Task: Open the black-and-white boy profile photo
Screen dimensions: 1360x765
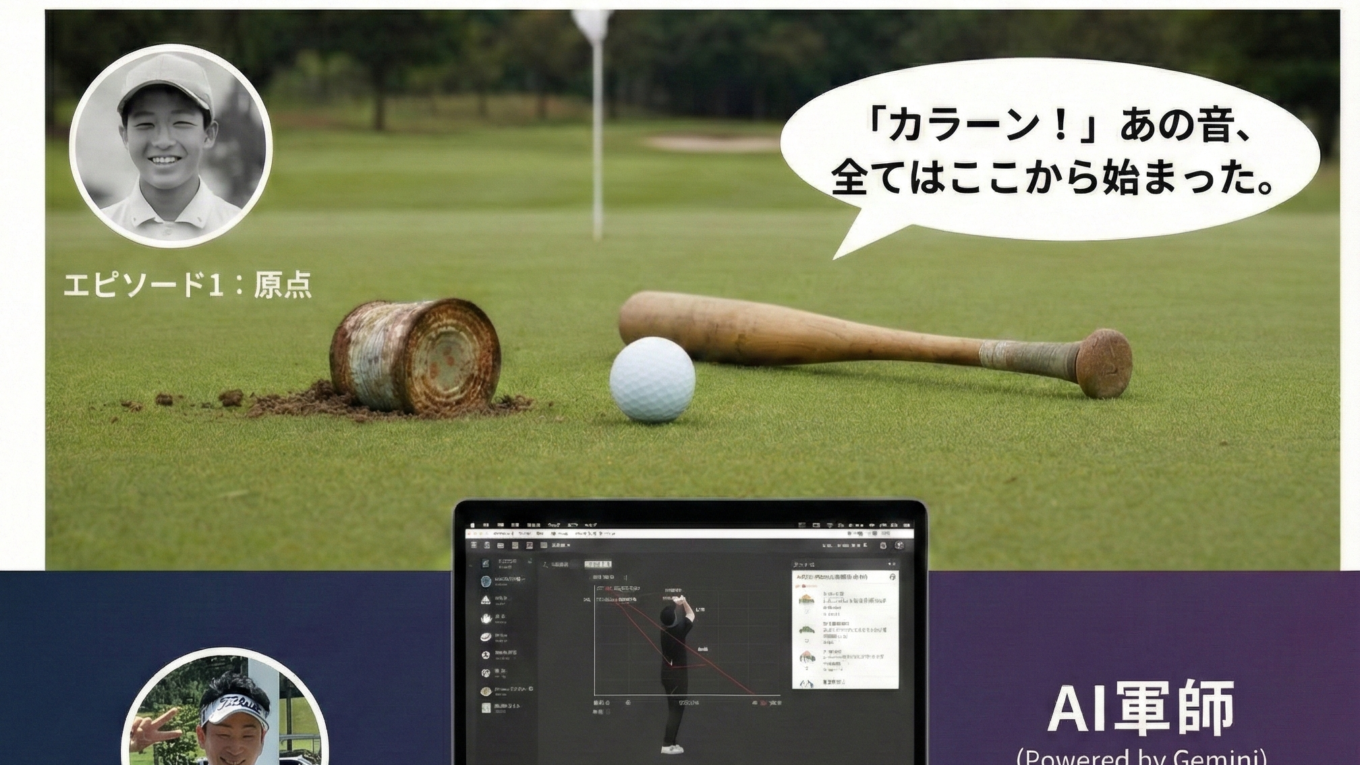Action: coord(170,145)
